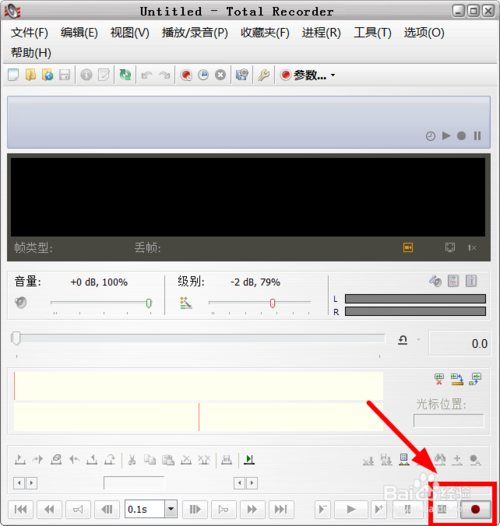
Task: Click the 1x video zoom icon
Action: click(472, 248)
